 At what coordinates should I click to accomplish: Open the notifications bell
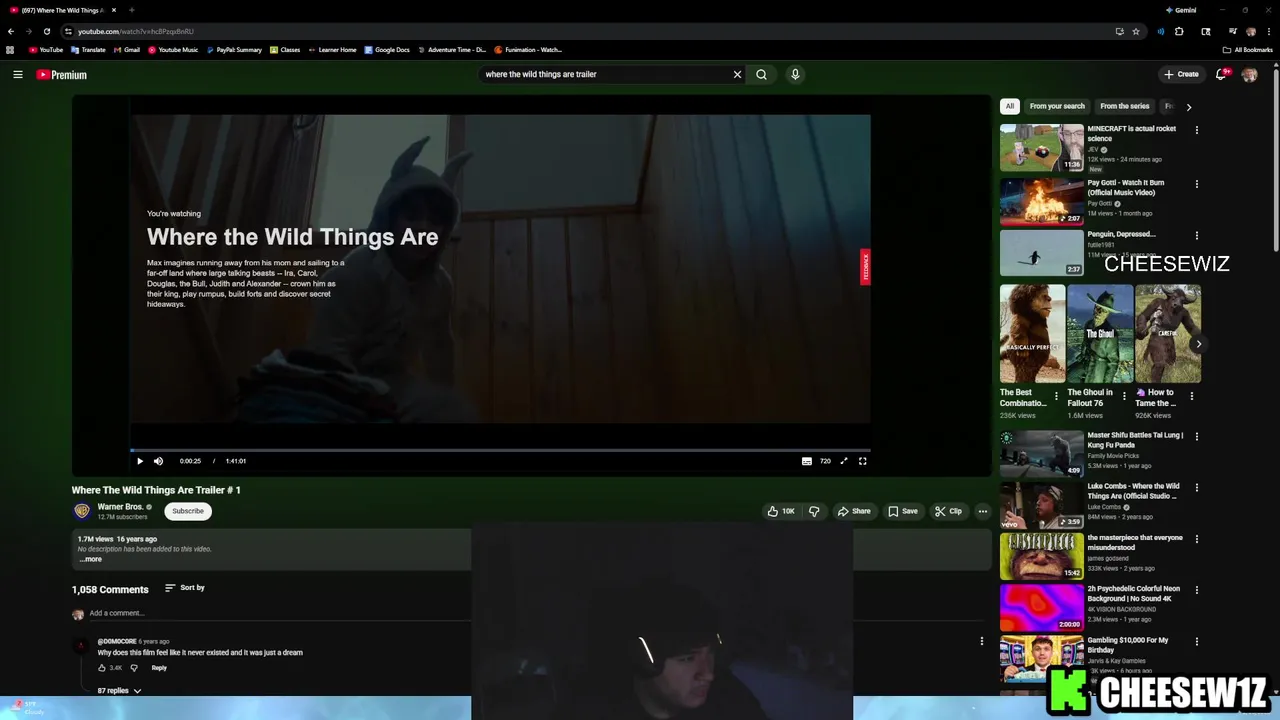1221,74
